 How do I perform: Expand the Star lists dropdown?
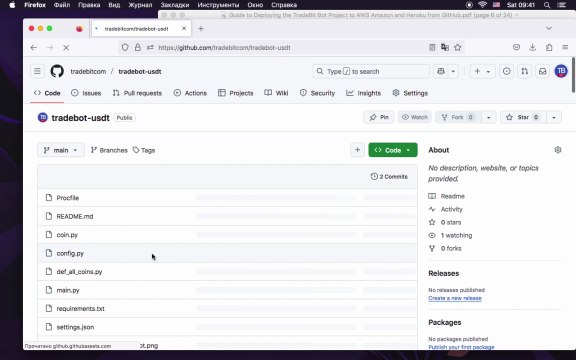554,118
